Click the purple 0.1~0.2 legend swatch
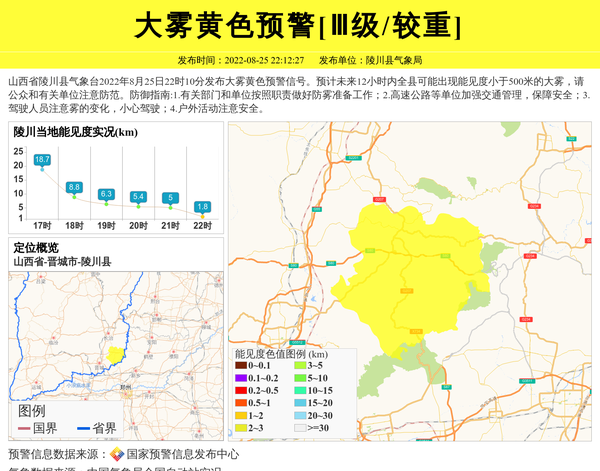Viewport: 600px width, 471px height. pos(241,378)
